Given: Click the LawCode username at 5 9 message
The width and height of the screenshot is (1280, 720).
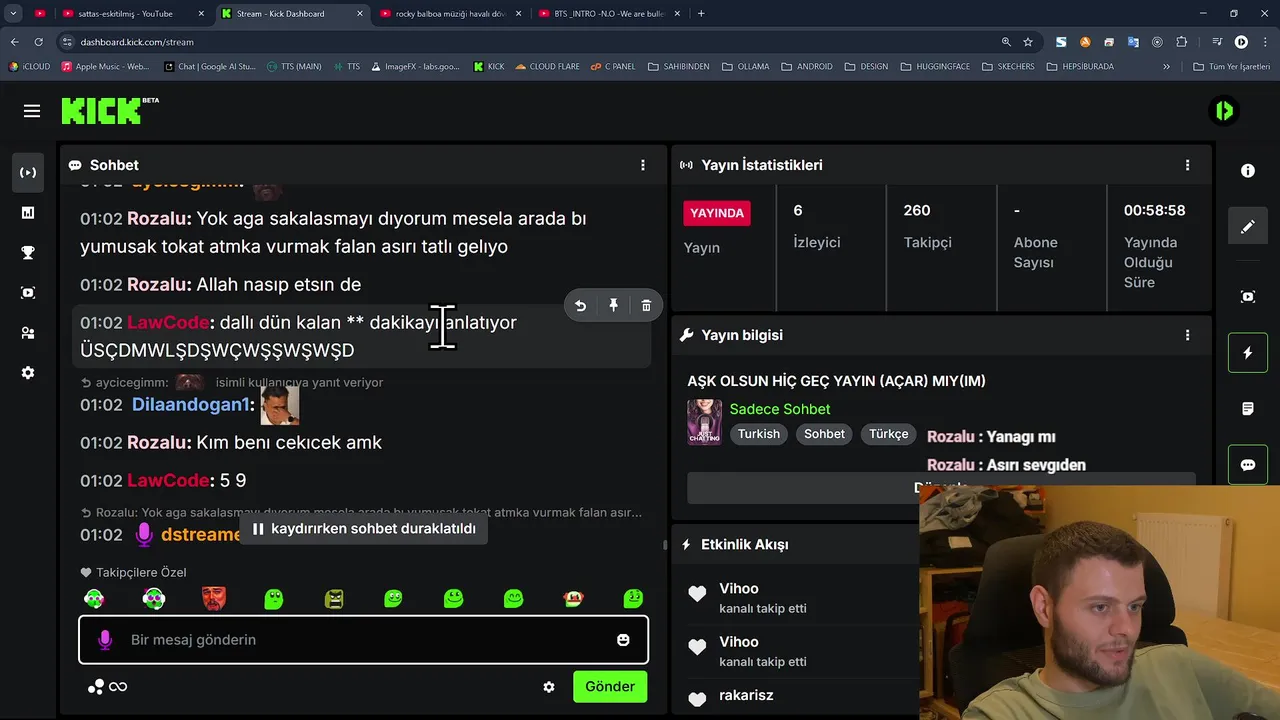Looking at the screenshot, I should coord(168,481).
